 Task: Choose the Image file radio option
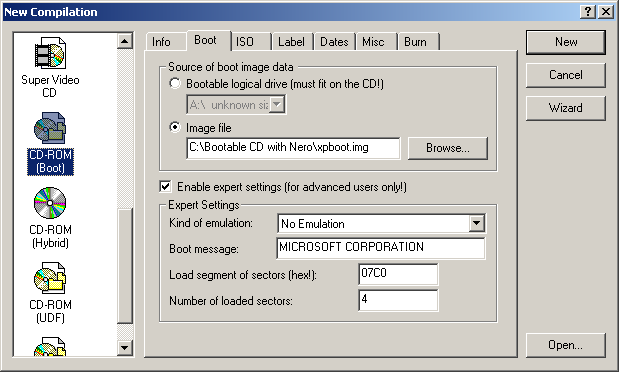pos(175,127)
